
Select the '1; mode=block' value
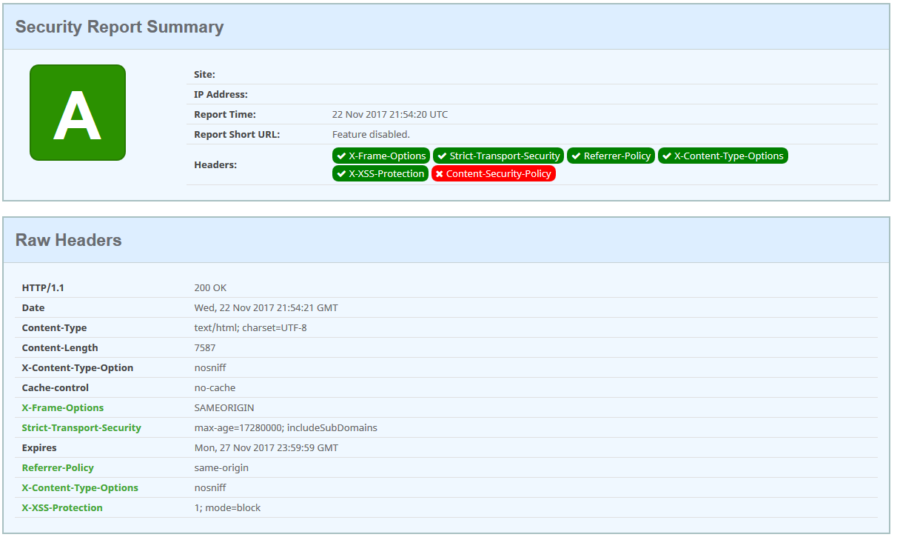227,508
